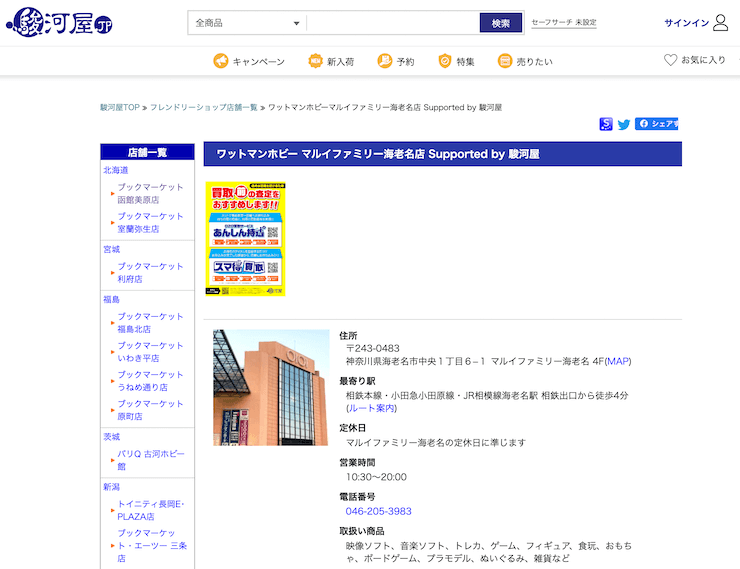Screen dimensions: 740x569
Task: Click the user profile icon
Action: click(720, 23)
